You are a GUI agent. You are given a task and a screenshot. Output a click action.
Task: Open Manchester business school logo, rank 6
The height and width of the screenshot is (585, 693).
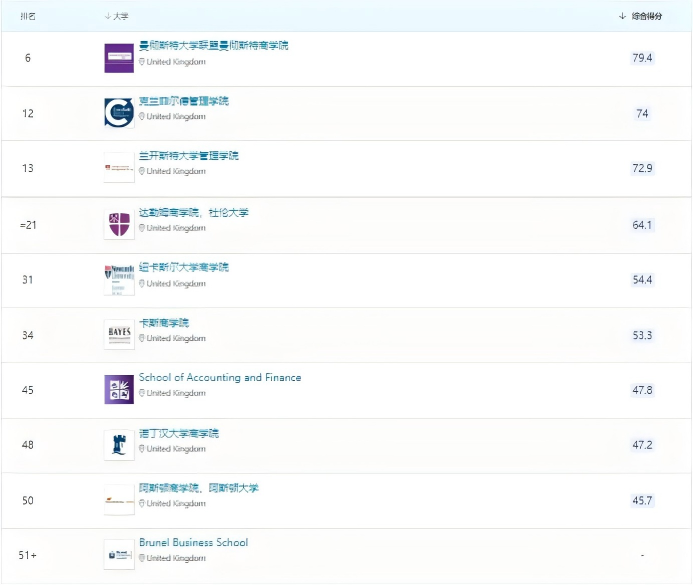(119, 58)
